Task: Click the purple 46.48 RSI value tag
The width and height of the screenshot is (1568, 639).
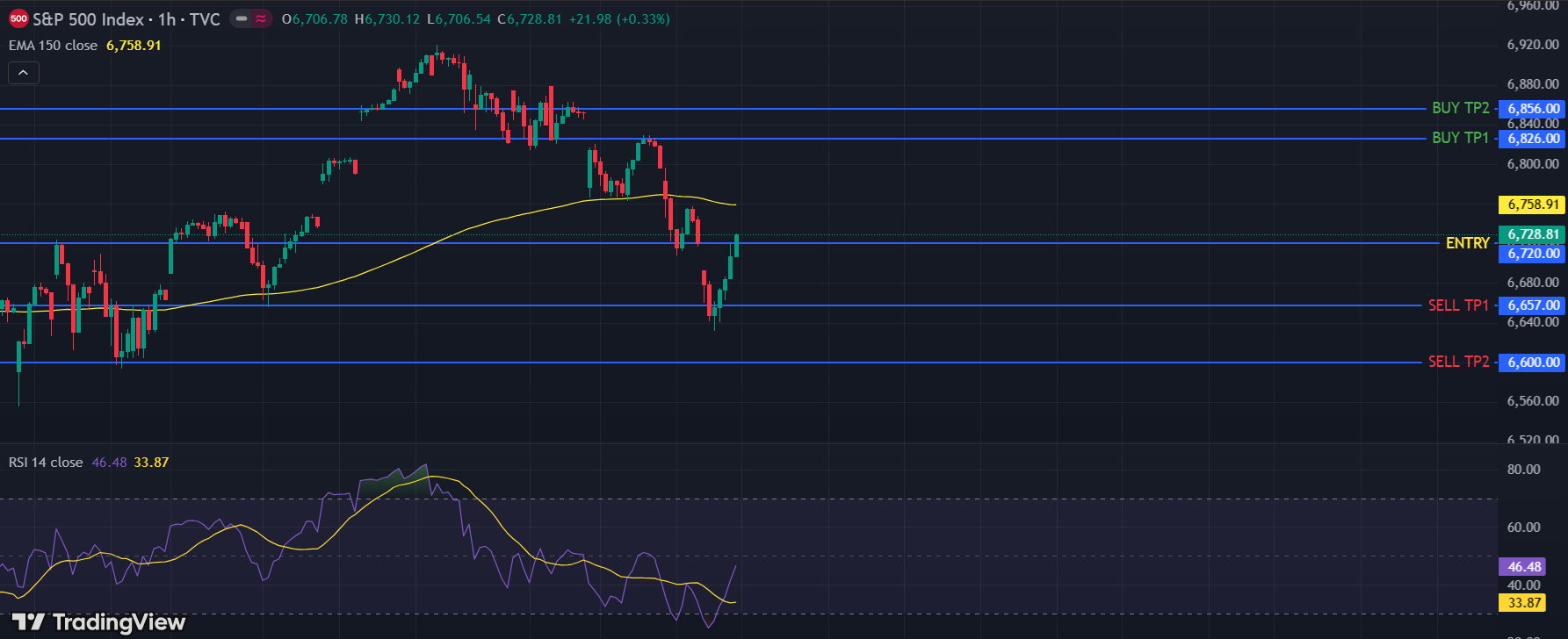Action: click(x=1524, y=567)
